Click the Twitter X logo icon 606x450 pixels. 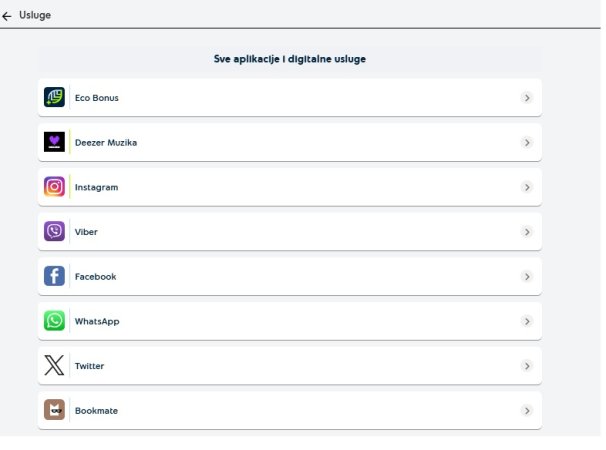coord(54,365)
